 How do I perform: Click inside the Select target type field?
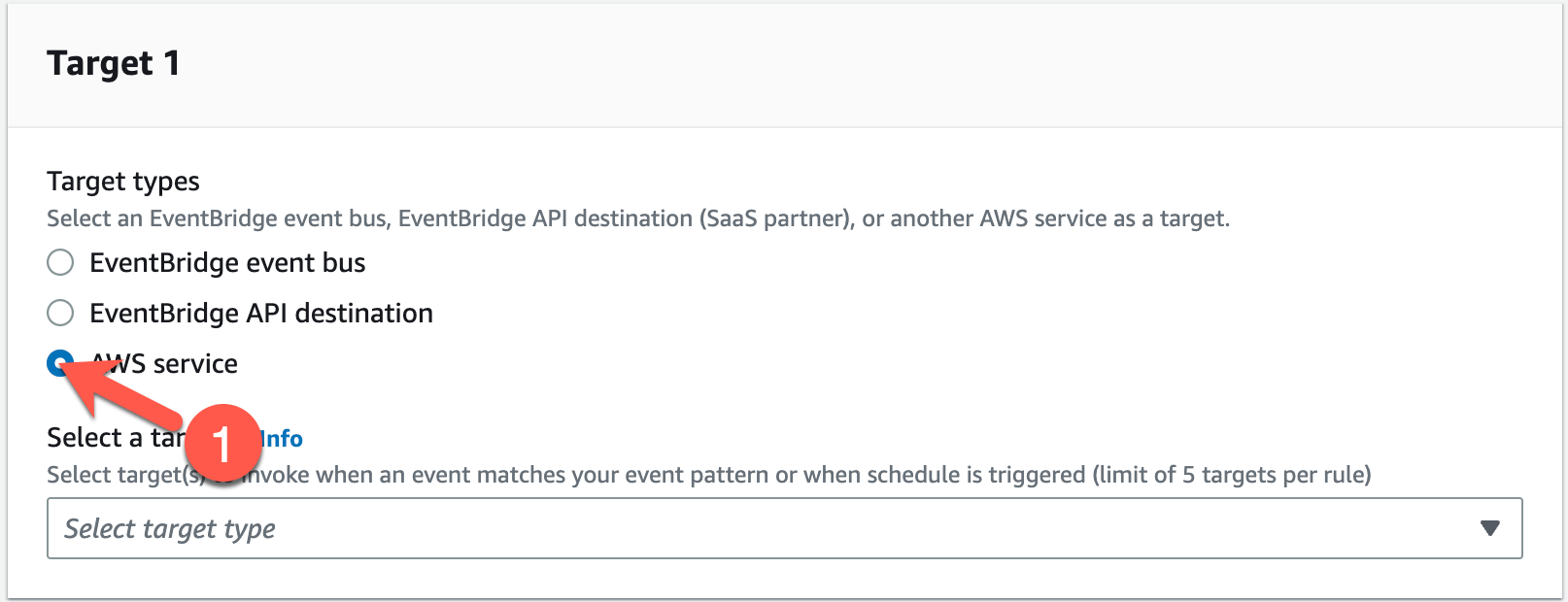coord(389,528)
